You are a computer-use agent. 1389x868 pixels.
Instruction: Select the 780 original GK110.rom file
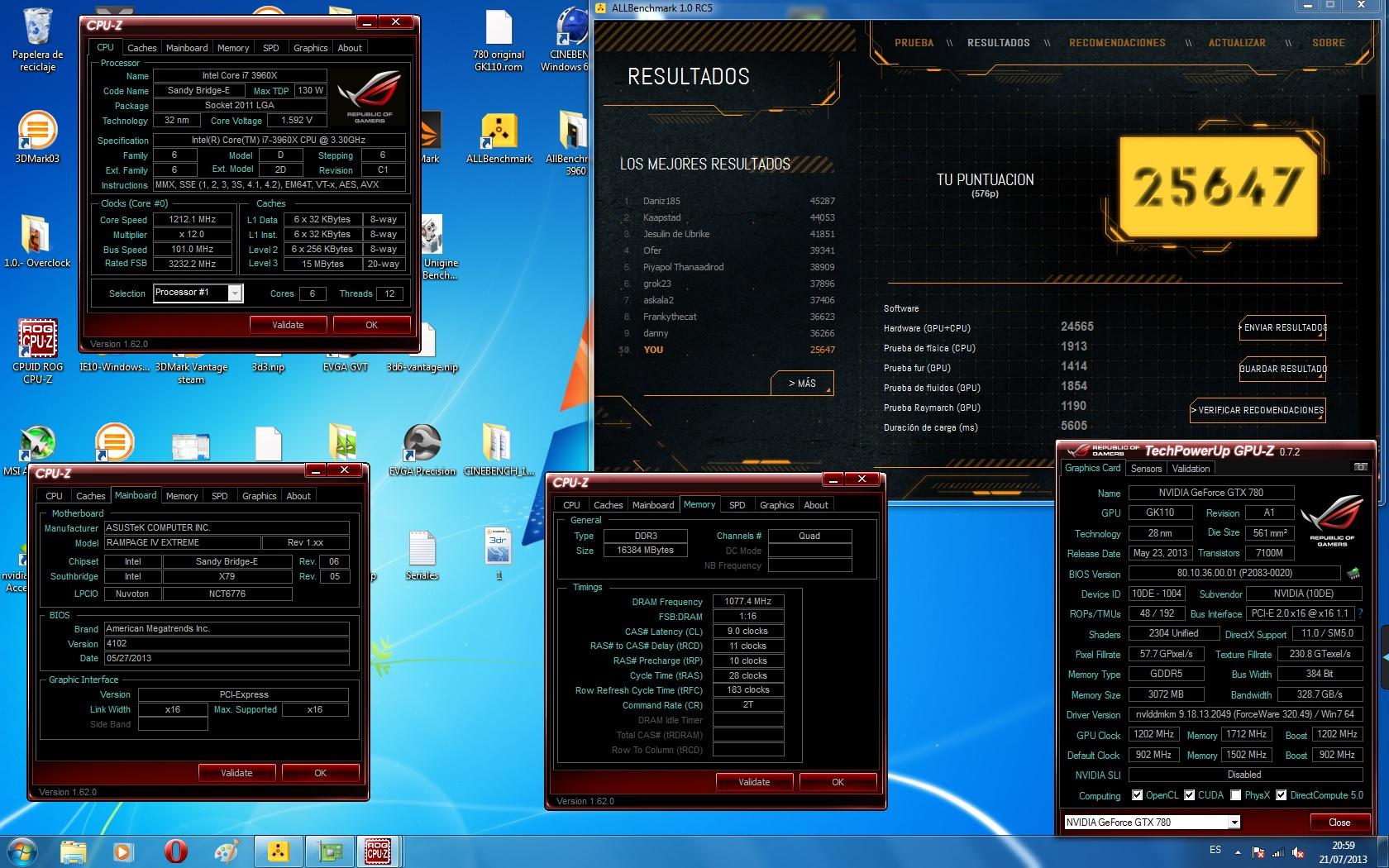(499, 40)
